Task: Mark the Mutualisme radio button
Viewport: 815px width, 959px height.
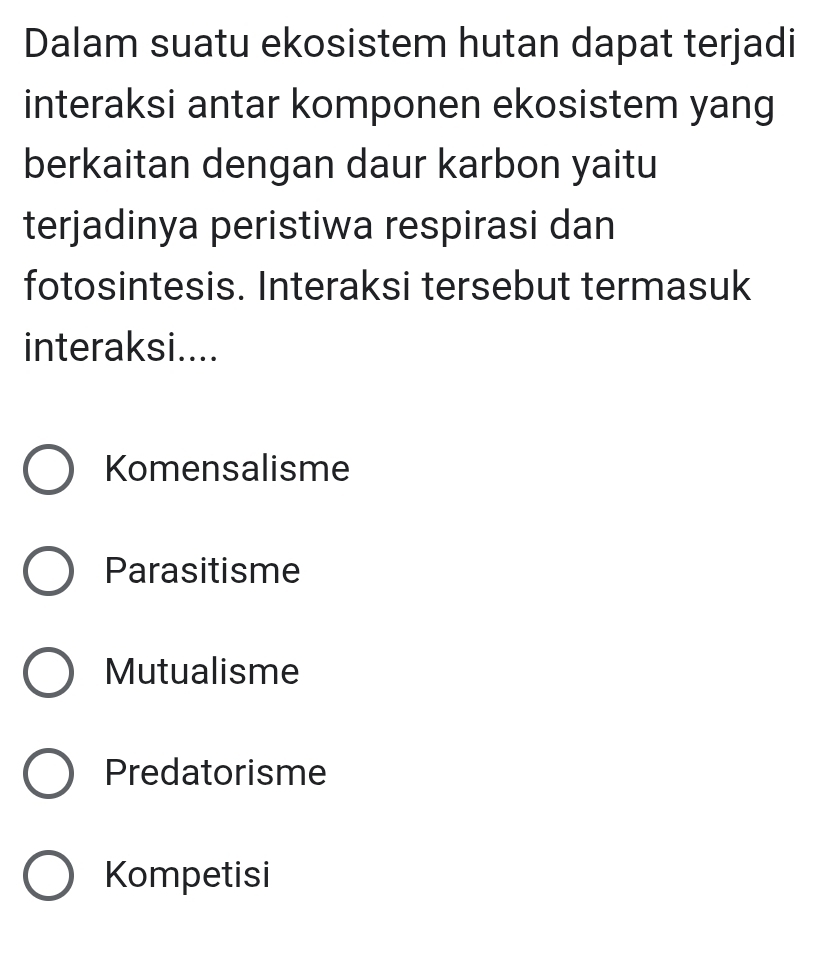Action: coord(47,673)
